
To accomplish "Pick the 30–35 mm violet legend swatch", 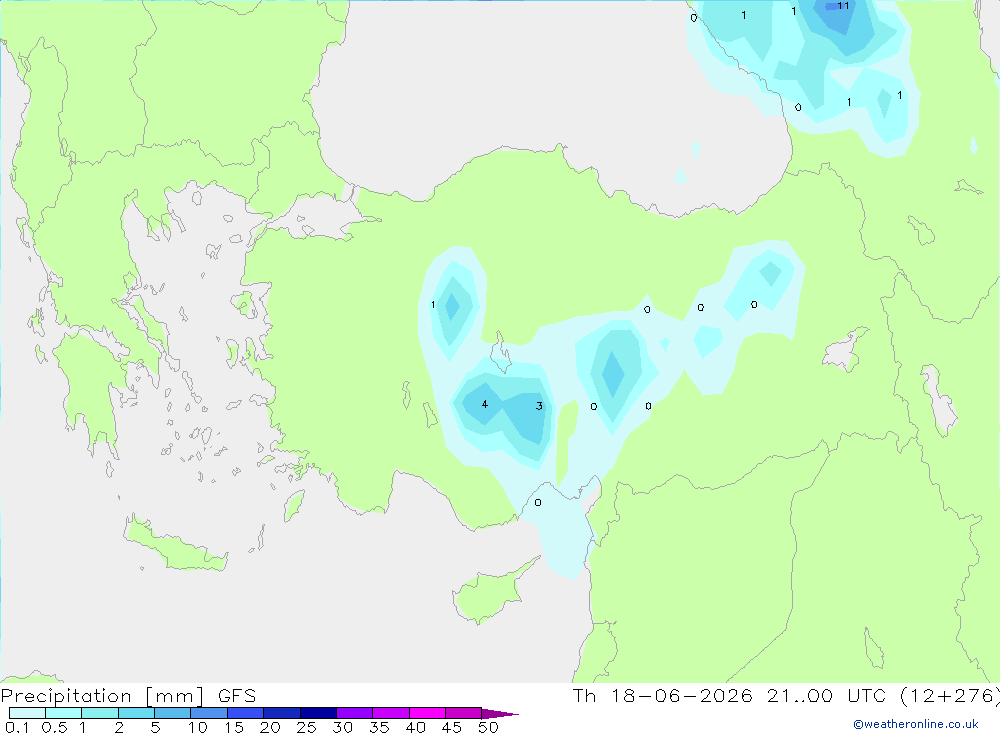I will click(x=354, y=713).
